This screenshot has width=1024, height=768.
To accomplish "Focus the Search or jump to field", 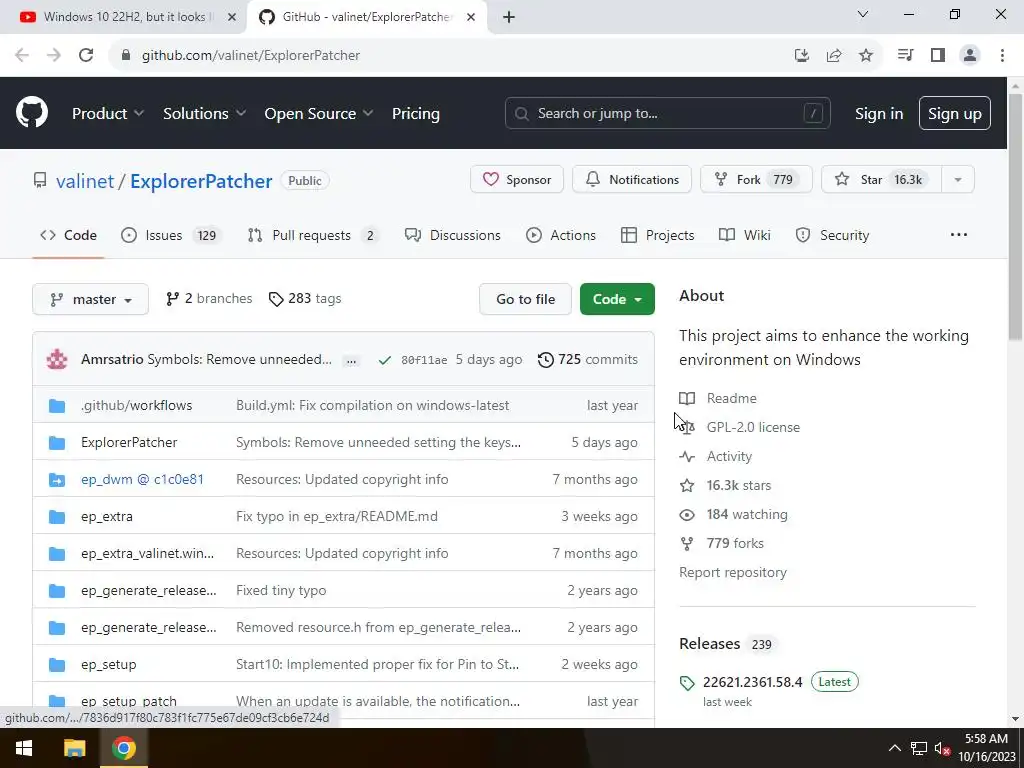I will pyautogui.click(x=667, y=114).
